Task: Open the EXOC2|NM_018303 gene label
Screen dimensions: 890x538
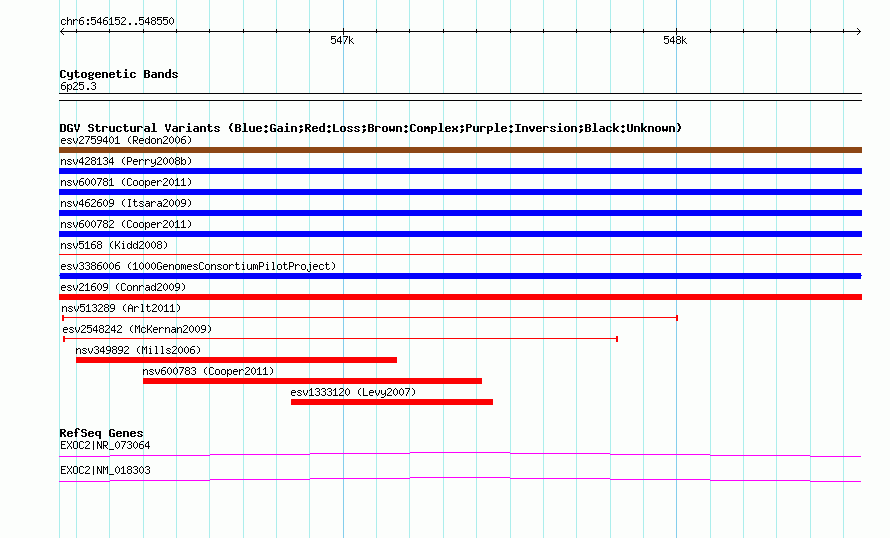Action: point(105,470)
